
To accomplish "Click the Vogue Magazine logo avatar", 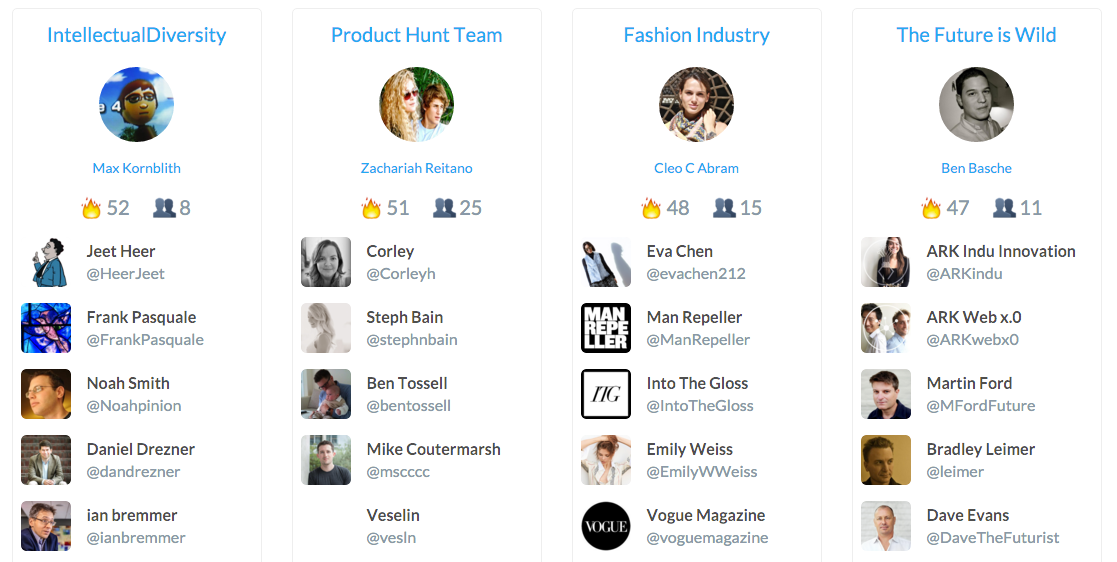I will tap(606, 526).
